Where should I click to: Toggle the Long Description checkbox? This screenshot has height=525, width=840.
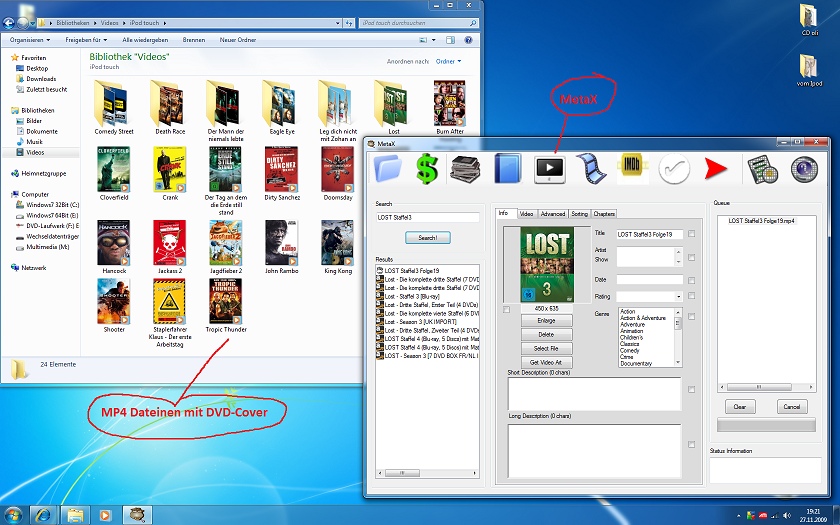click(692, 445)
